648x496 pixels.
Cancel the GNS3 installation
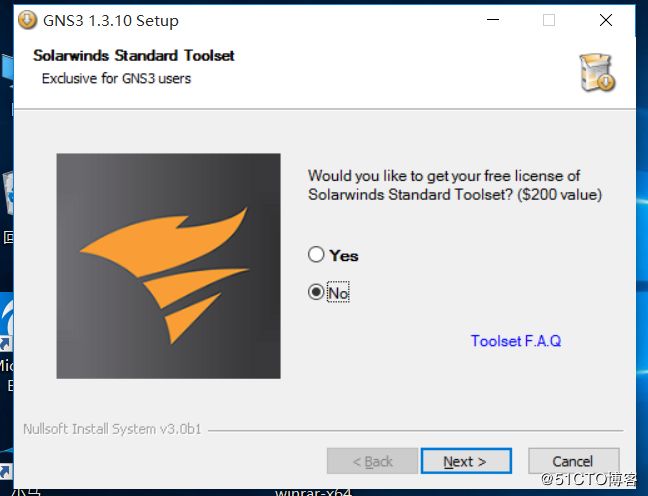point(574,461)
